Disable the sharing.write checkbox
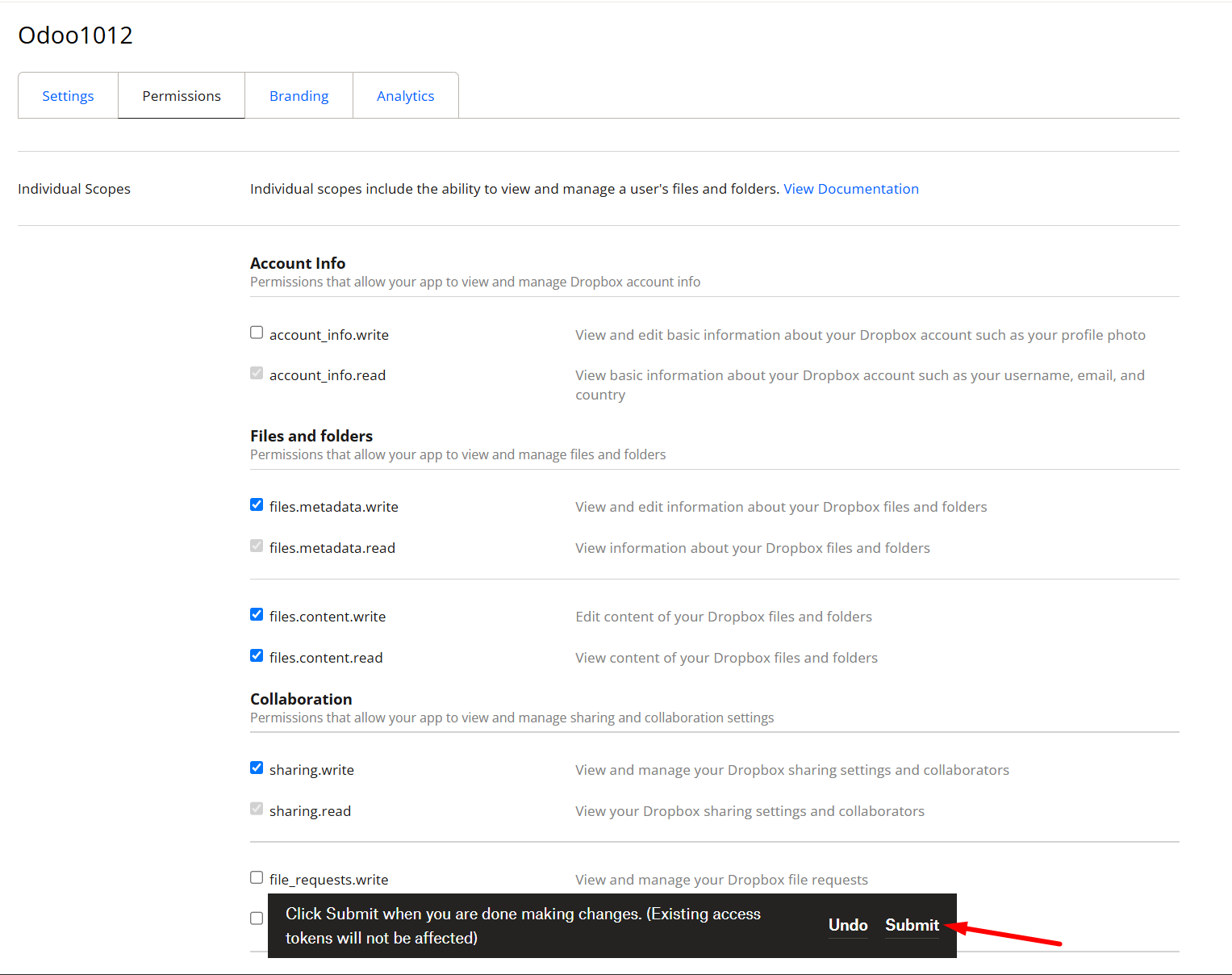This screenshot has width=1232, height=975. coord(257,768)
